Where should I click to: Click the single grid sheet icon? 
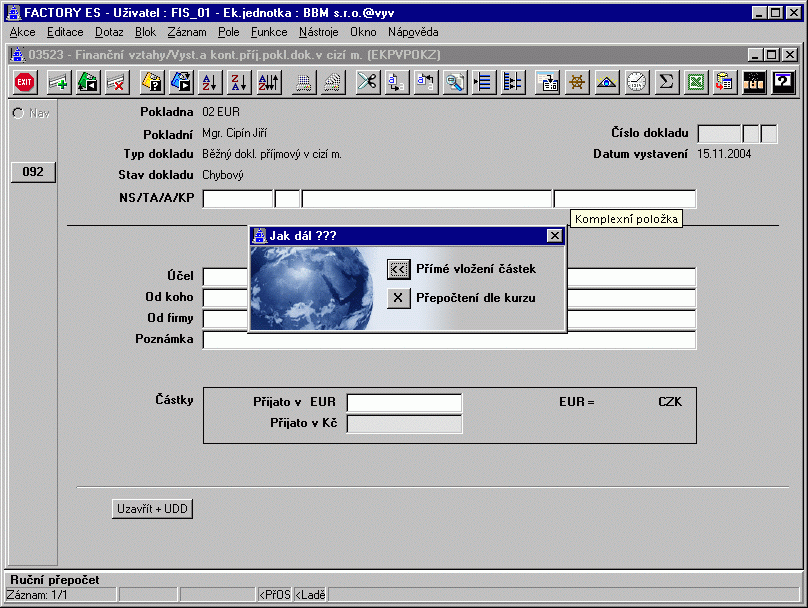[304, 82]
